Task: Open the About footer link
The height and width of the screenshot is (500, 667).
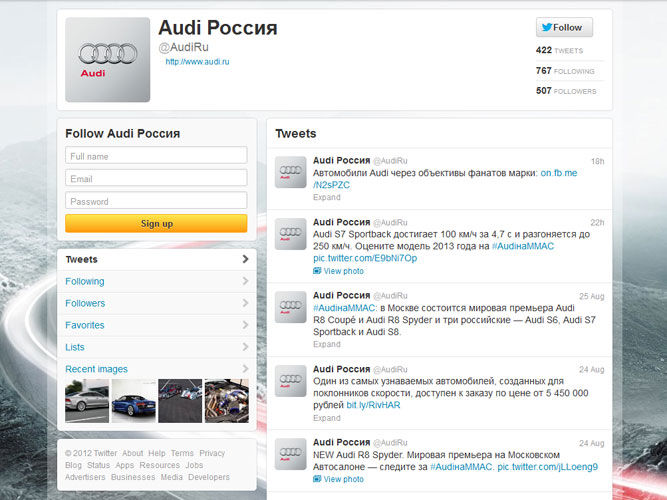Action: pyautogui.click(x=133, y=453)
